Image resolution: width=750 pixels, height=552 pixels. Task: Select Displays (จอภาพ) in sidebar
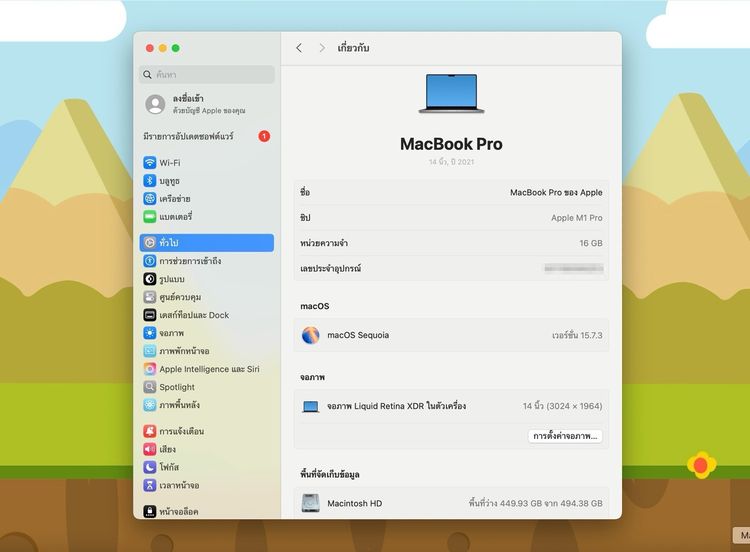click(171, 333)
